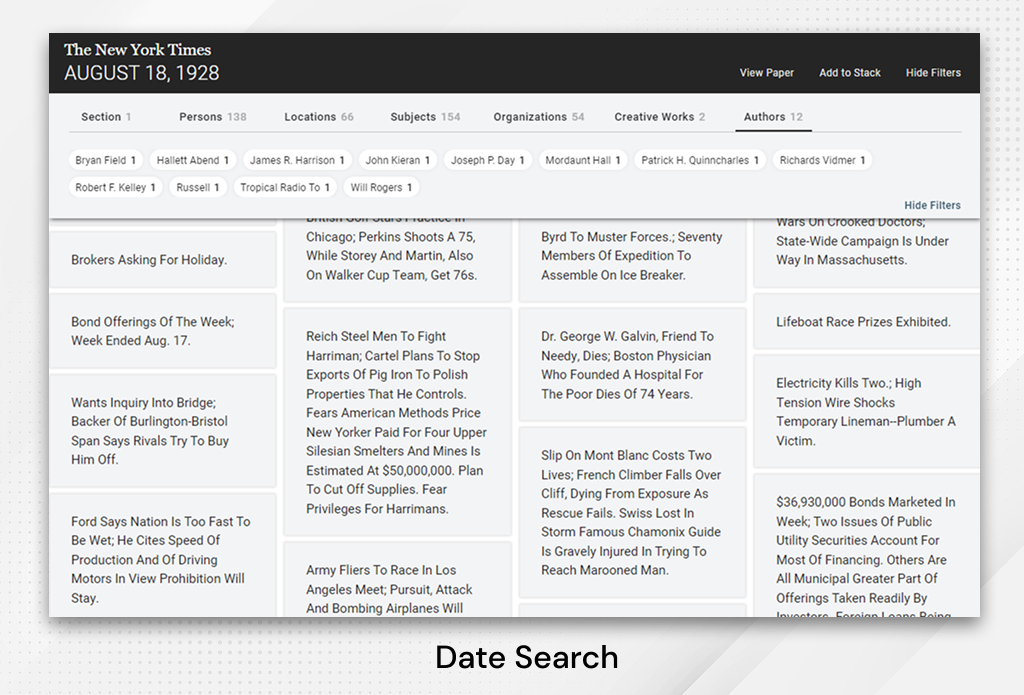Toggle the Bryan Field author filter
1024x695 pixels.
click(105, 159)
